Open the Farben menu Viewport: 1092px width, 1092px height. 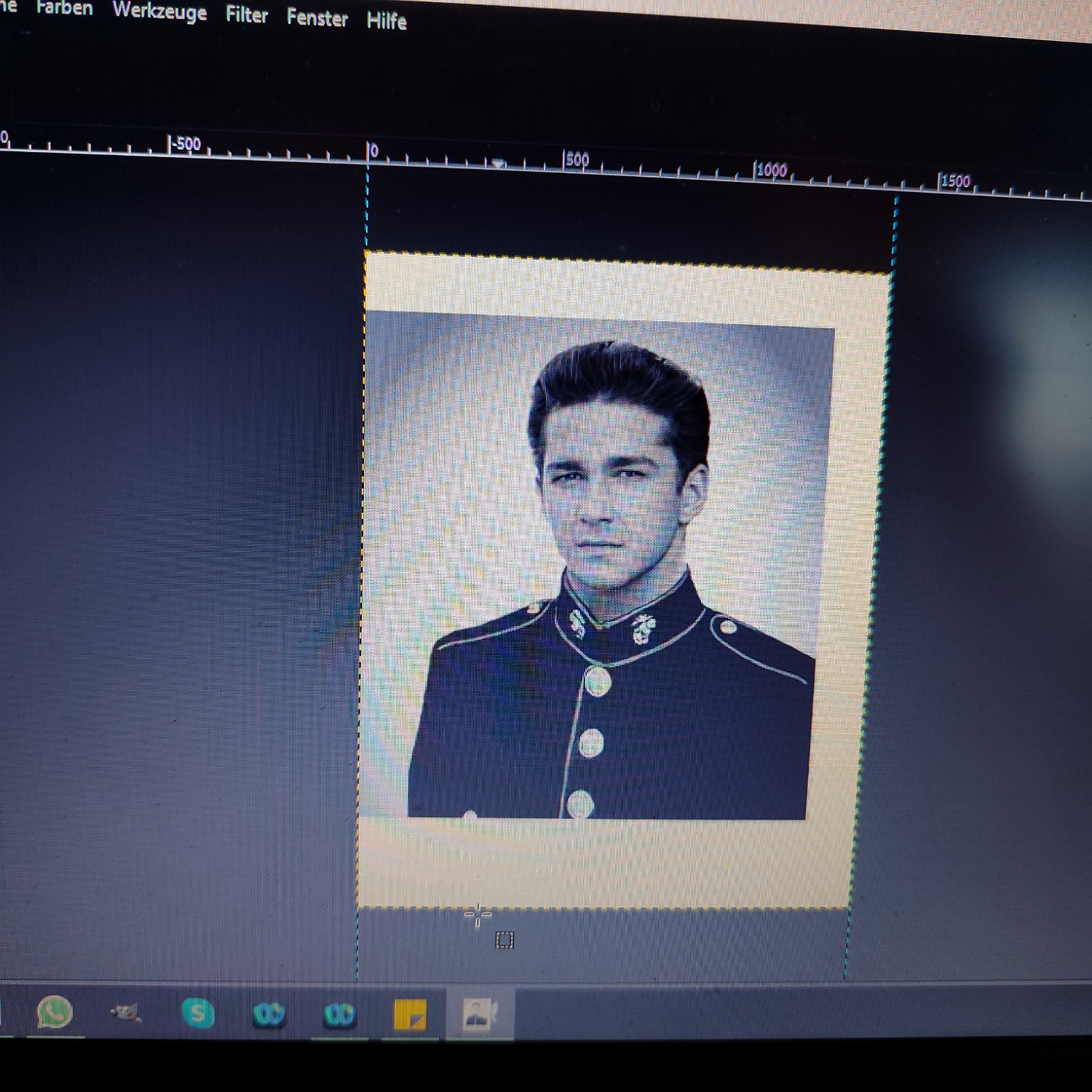[64, 9]
